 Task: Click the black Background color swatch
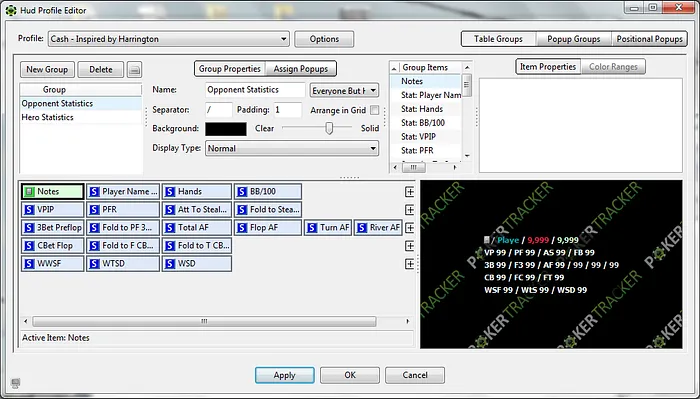tap(226, 129)
